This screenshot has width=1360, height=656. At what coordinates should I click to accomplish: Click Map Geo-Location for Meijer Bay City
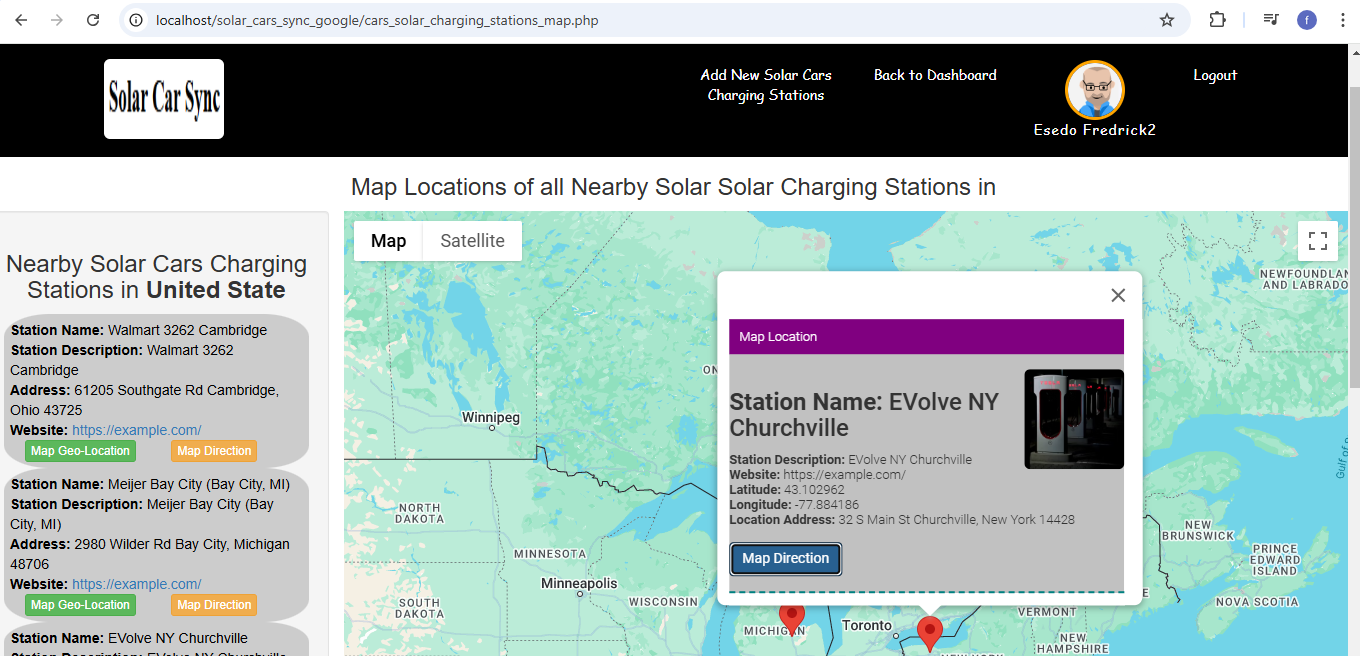pos(80,604)
